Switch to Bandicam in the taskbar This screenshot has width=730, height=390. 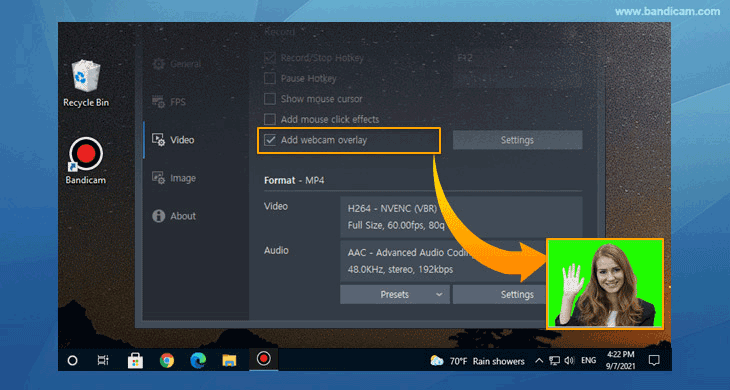click(264, 359)
